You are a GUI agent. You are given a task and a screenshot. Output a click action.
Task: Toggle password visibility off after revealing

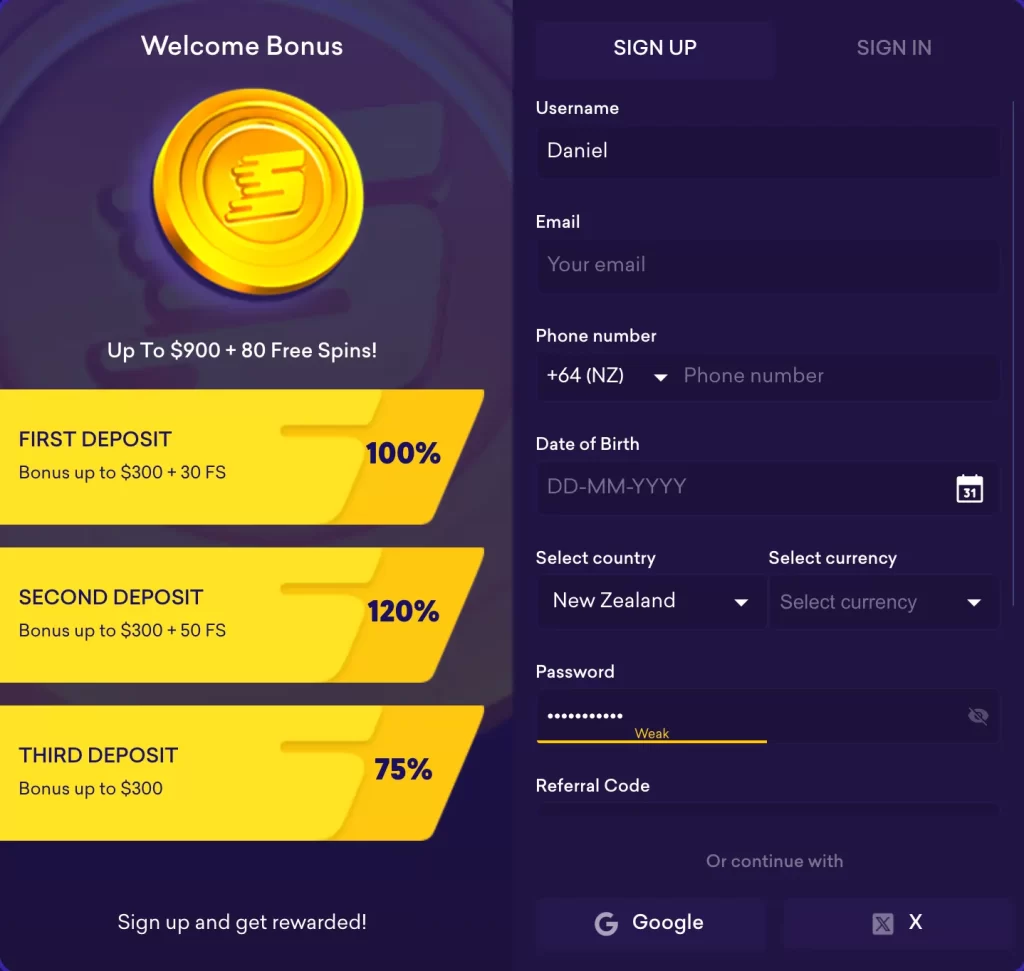click(978, 716)
